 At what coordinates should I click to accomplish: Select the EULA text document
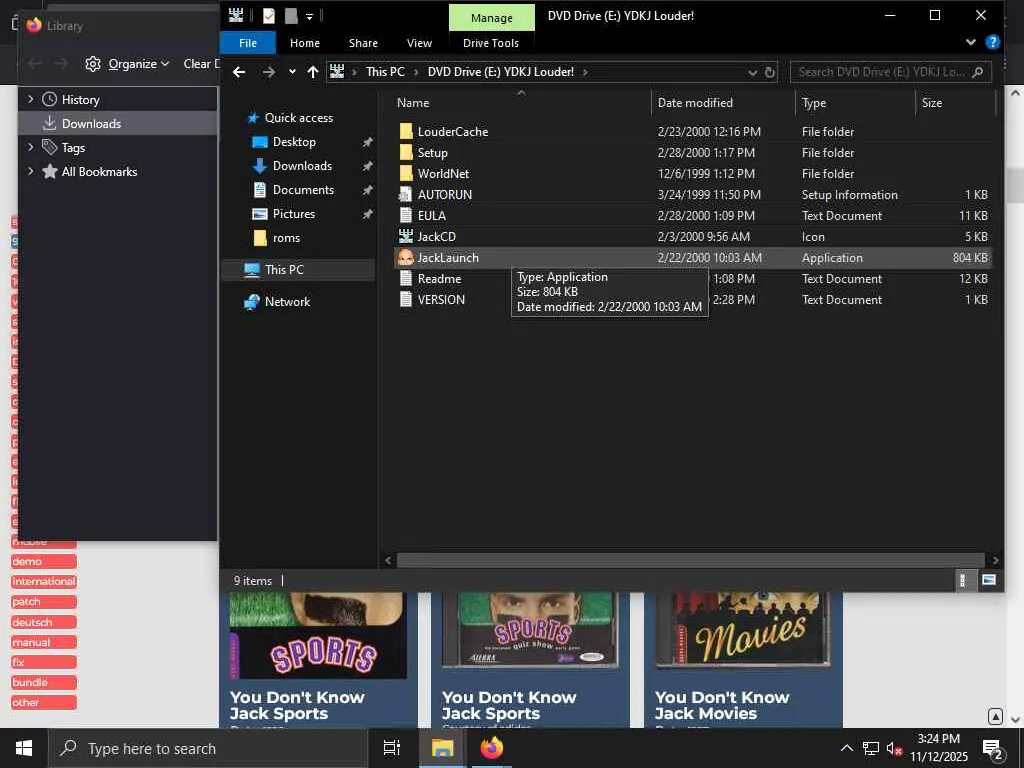click(x=432, y=216)
